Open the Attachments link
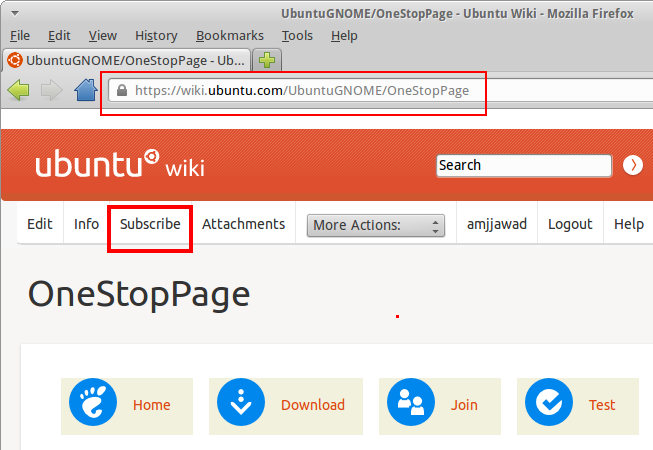 tap(243, 224)
